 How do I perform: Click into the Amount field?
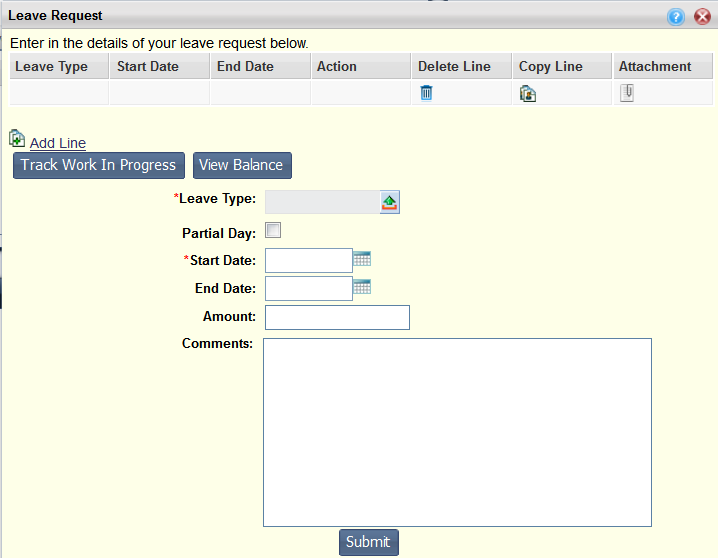pyautogui.click(x=337, y=317)
